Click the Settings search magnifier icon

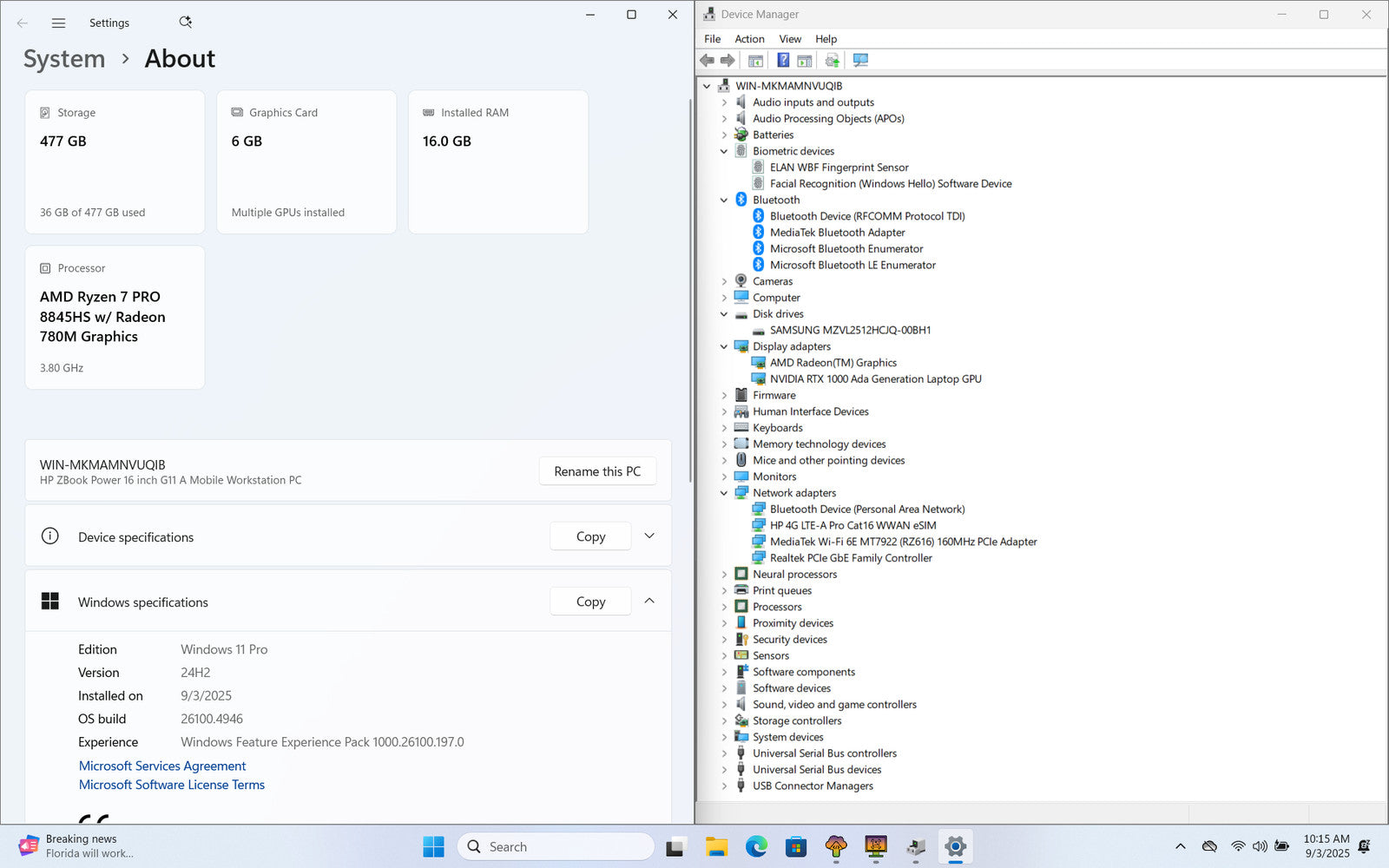click(x=185, y=23)
